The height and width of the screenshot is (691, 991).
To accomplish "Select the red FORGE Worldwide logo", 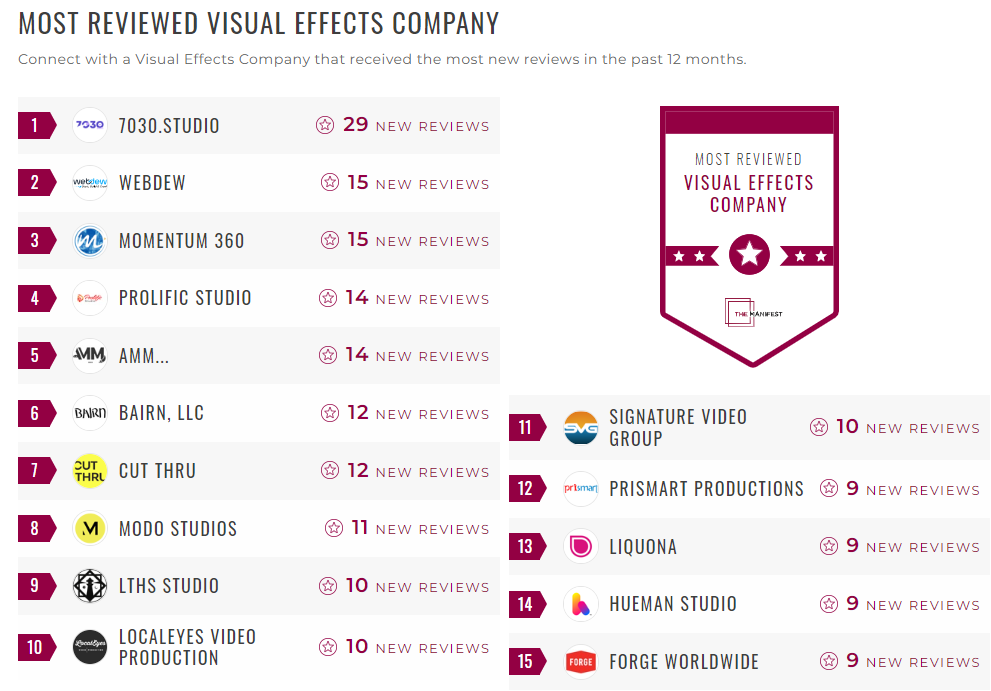I will [x=580, y=662].
